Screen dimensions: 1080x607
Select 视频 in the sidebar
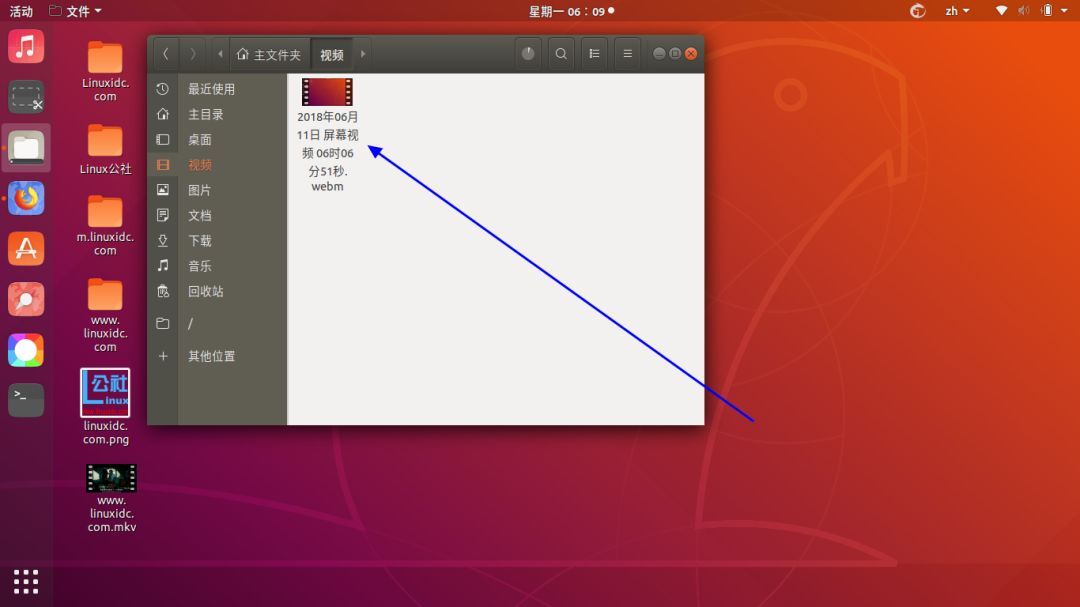pyautogui.click(x=200, y=165)
